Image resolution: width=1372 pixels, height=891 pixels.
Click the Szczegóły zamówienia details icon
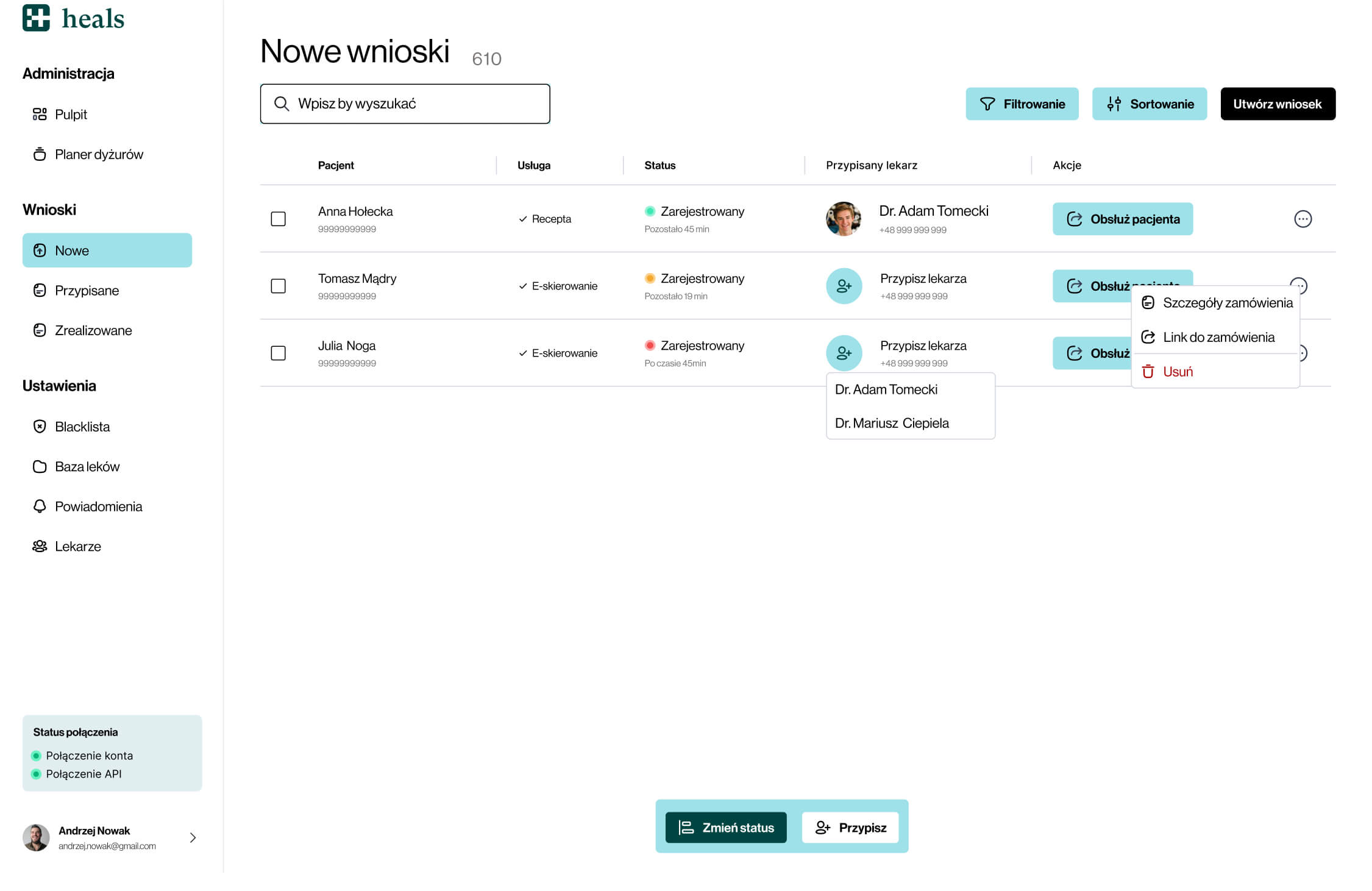[x=1148, y=302]
